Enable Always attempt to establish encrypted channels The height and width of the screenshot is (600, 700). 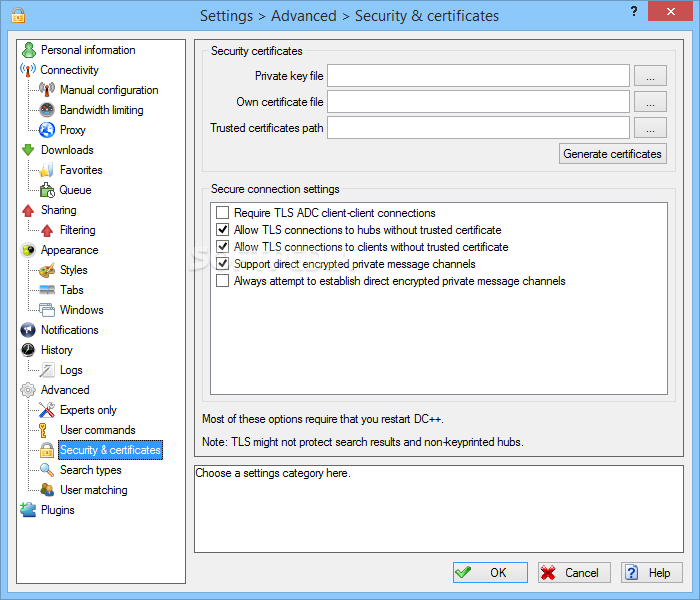[222, 281]
